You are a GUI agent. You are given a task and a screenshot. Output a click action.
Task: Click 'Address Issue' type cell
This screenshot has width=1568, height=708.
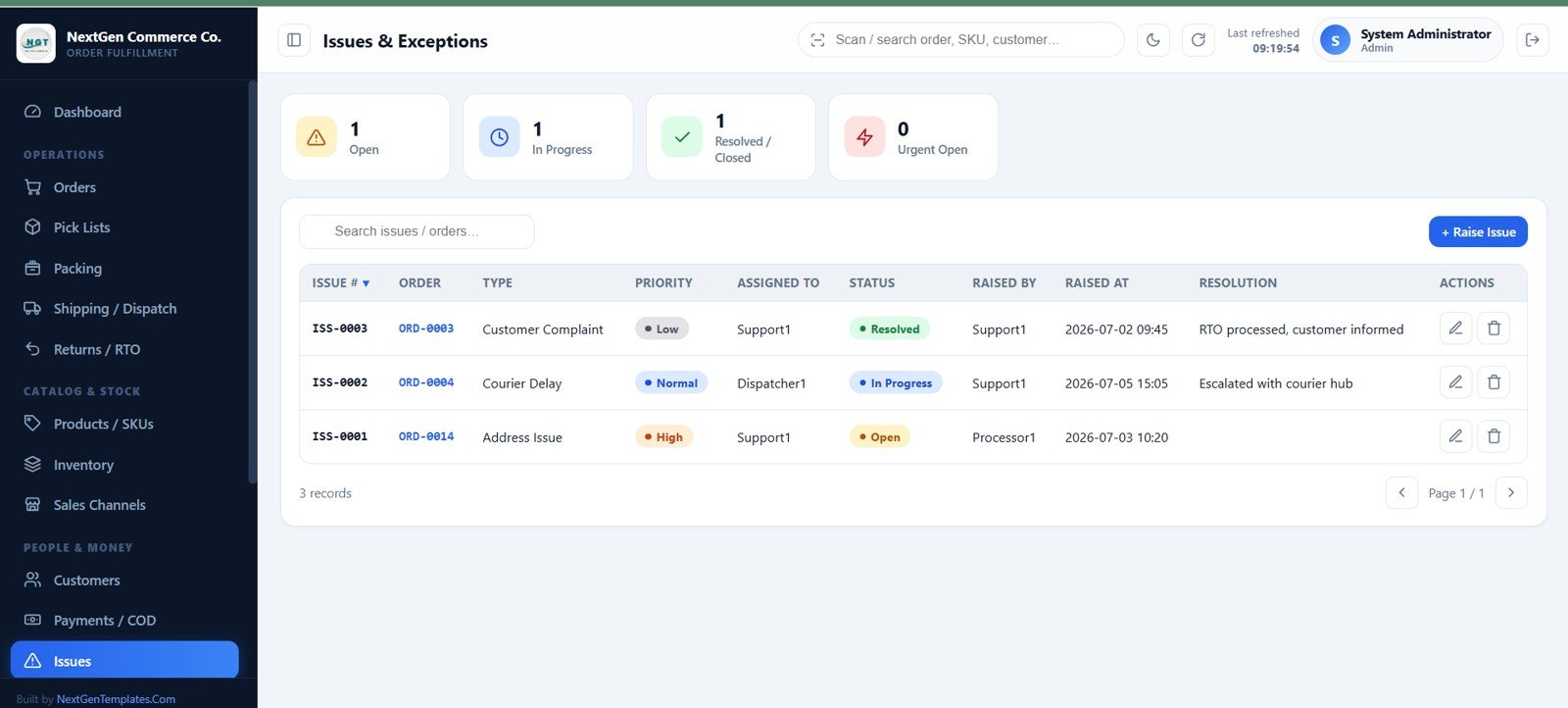[x=522, y=437]
